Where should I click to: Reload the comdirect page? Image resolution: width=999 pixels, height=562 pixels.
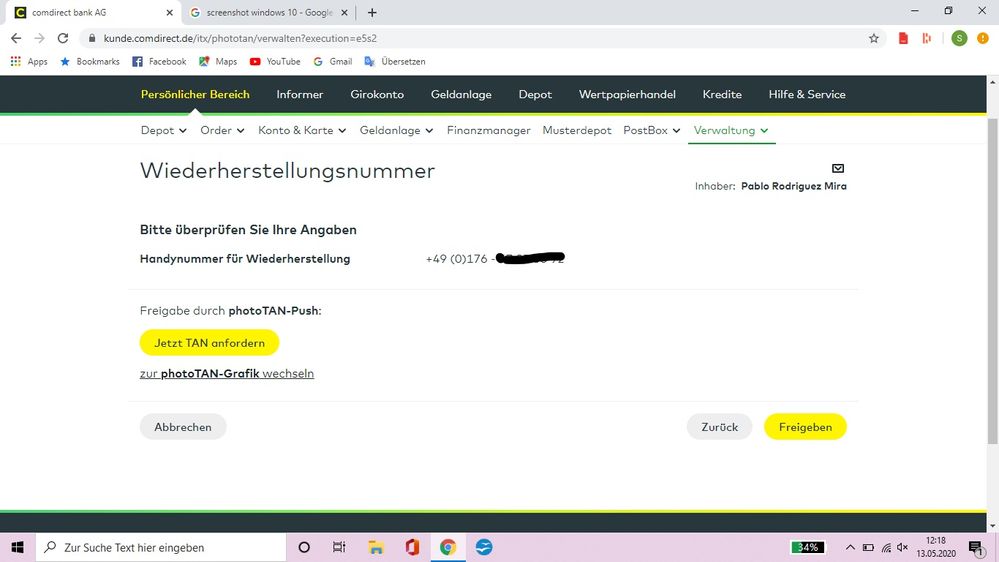pyautogui.click(x=62, y=38)
